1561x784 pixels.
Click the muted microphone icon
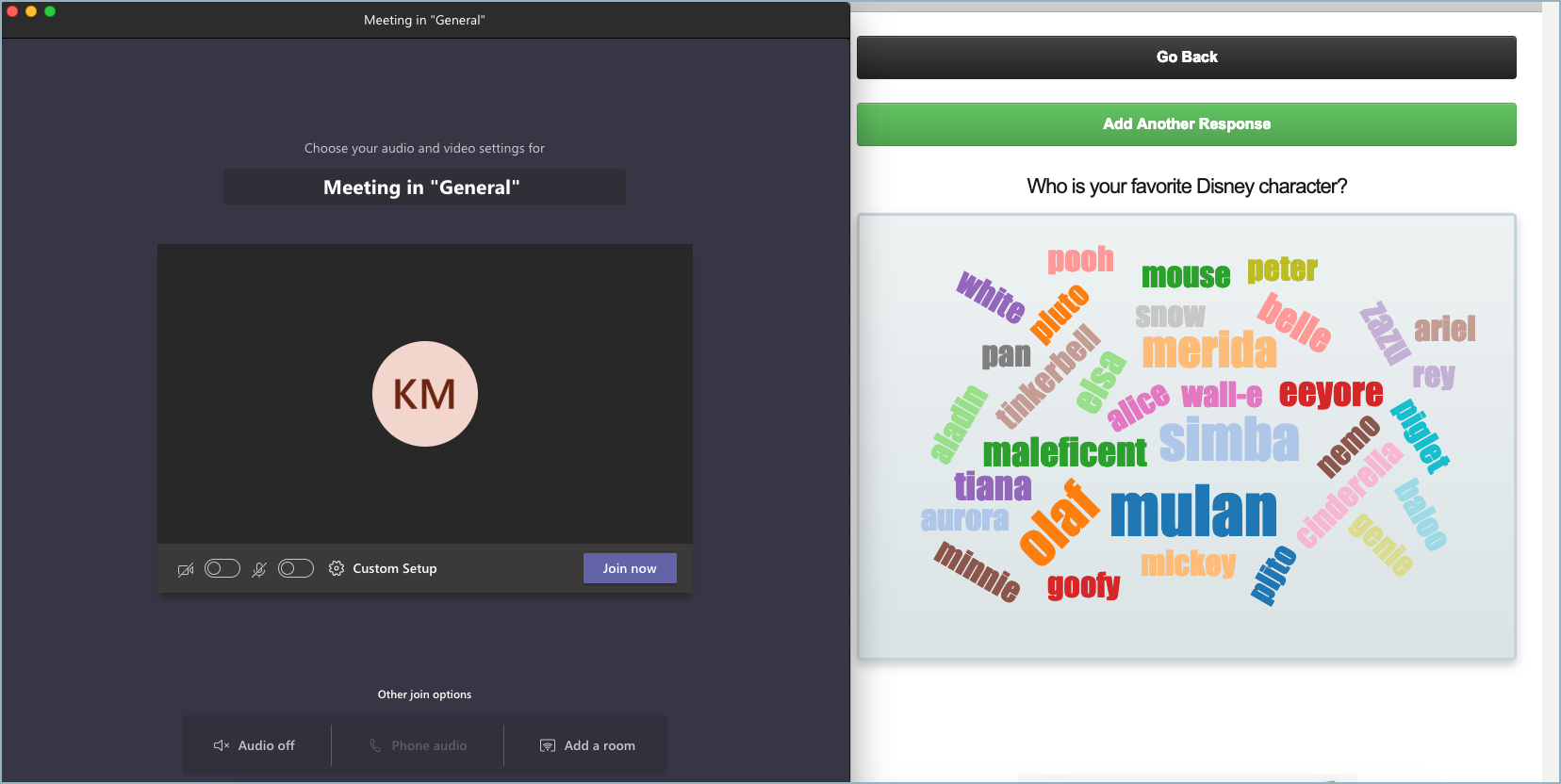click(x=259, y=569)
